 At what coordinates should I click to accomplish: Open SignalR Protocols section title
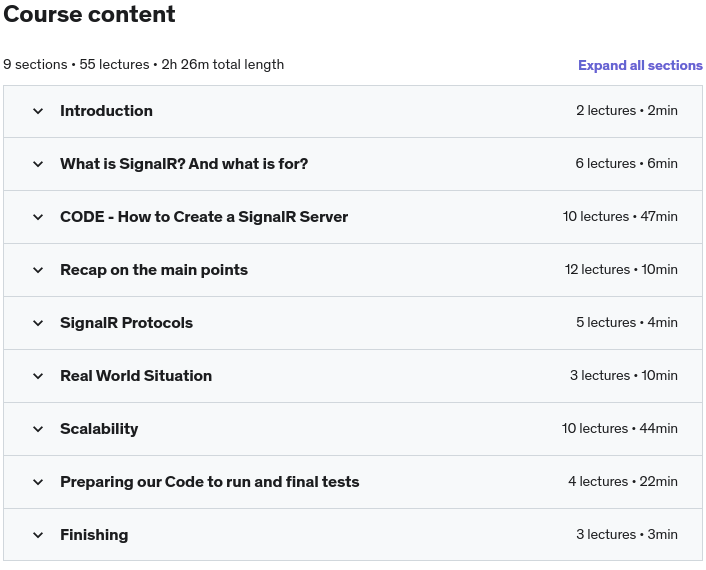(x=127, y=323)
